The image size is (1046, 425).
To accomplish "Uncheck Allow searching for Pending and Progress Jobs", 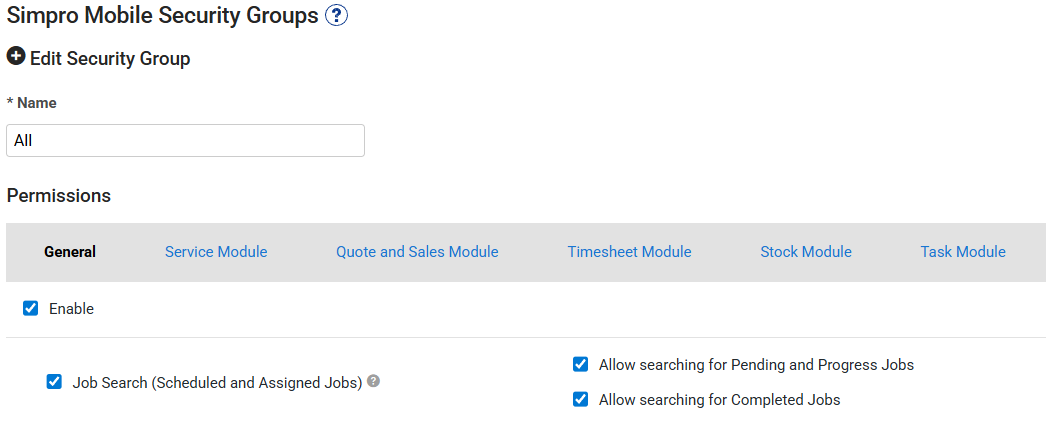I will click(580, 364).
